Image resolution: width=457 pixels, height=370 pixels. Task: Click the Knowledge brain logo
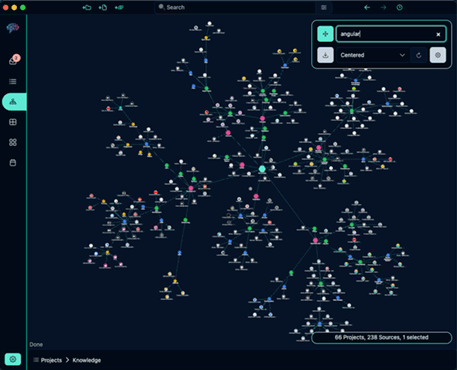[13, 28]
